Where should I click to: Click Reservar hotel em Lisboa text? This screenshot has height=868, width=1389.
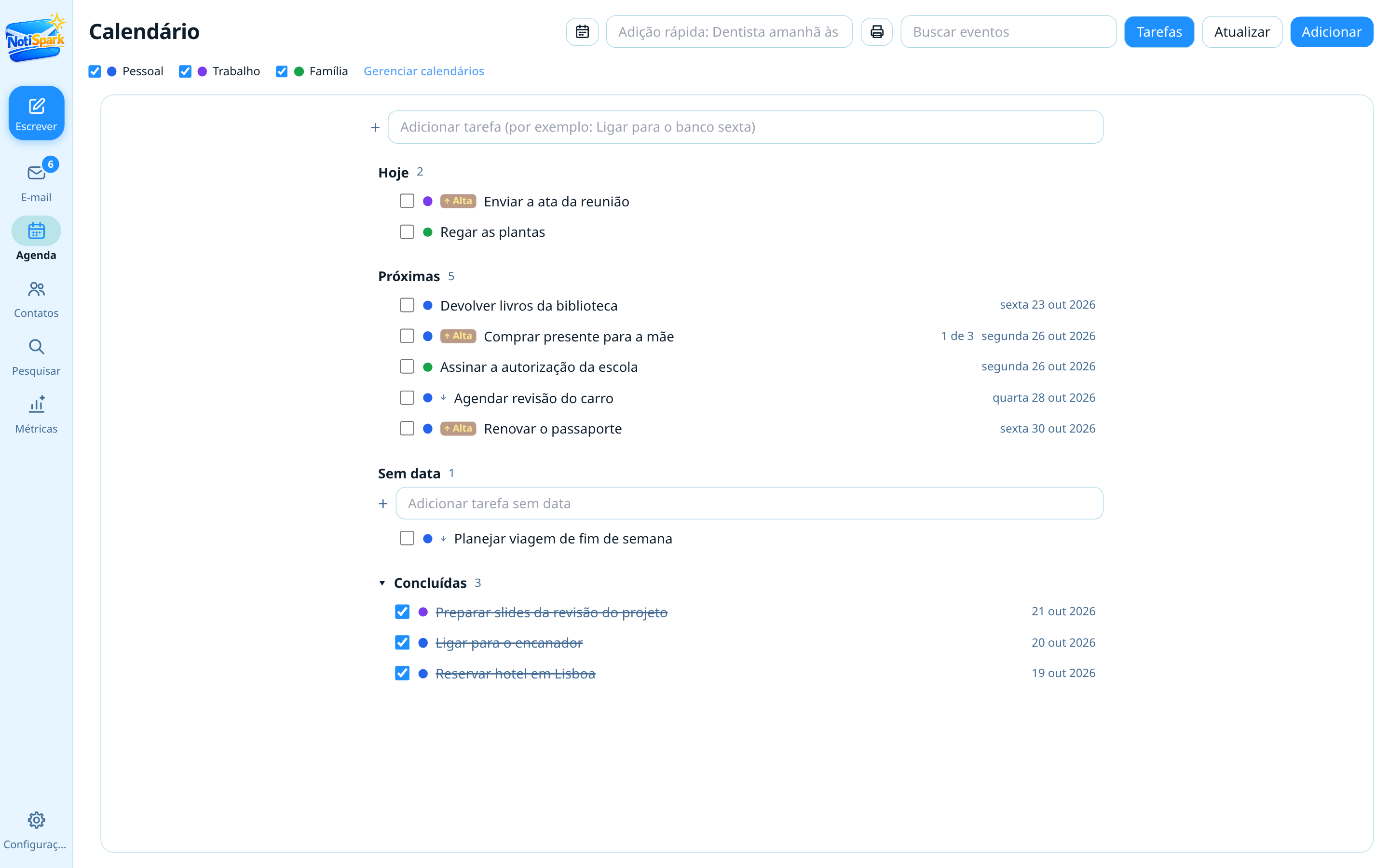tap(516, 673)
